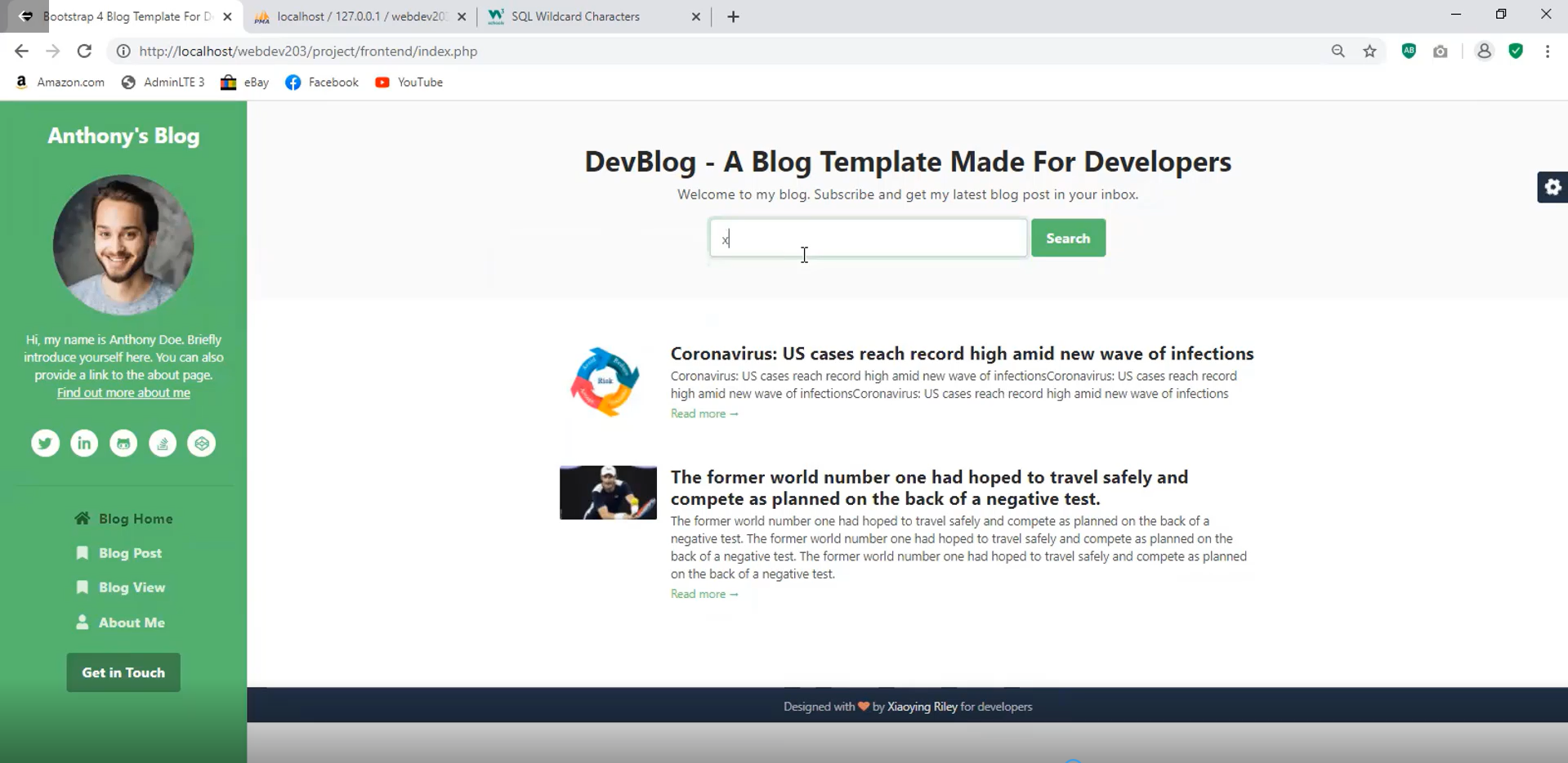Click the About Me person icon
The height and width of the screenshot is (763, 1568).
(82, 622)
